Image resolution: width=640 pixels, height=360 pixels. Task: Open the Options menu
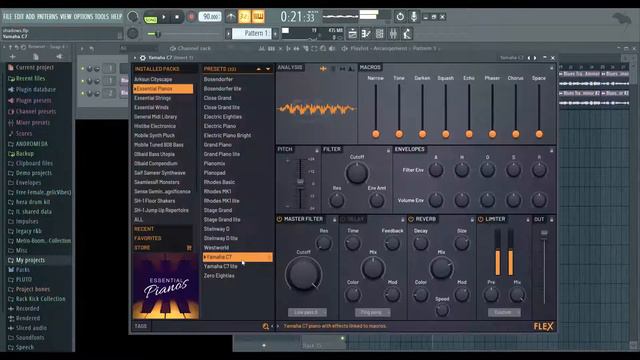tap(83, 17)
